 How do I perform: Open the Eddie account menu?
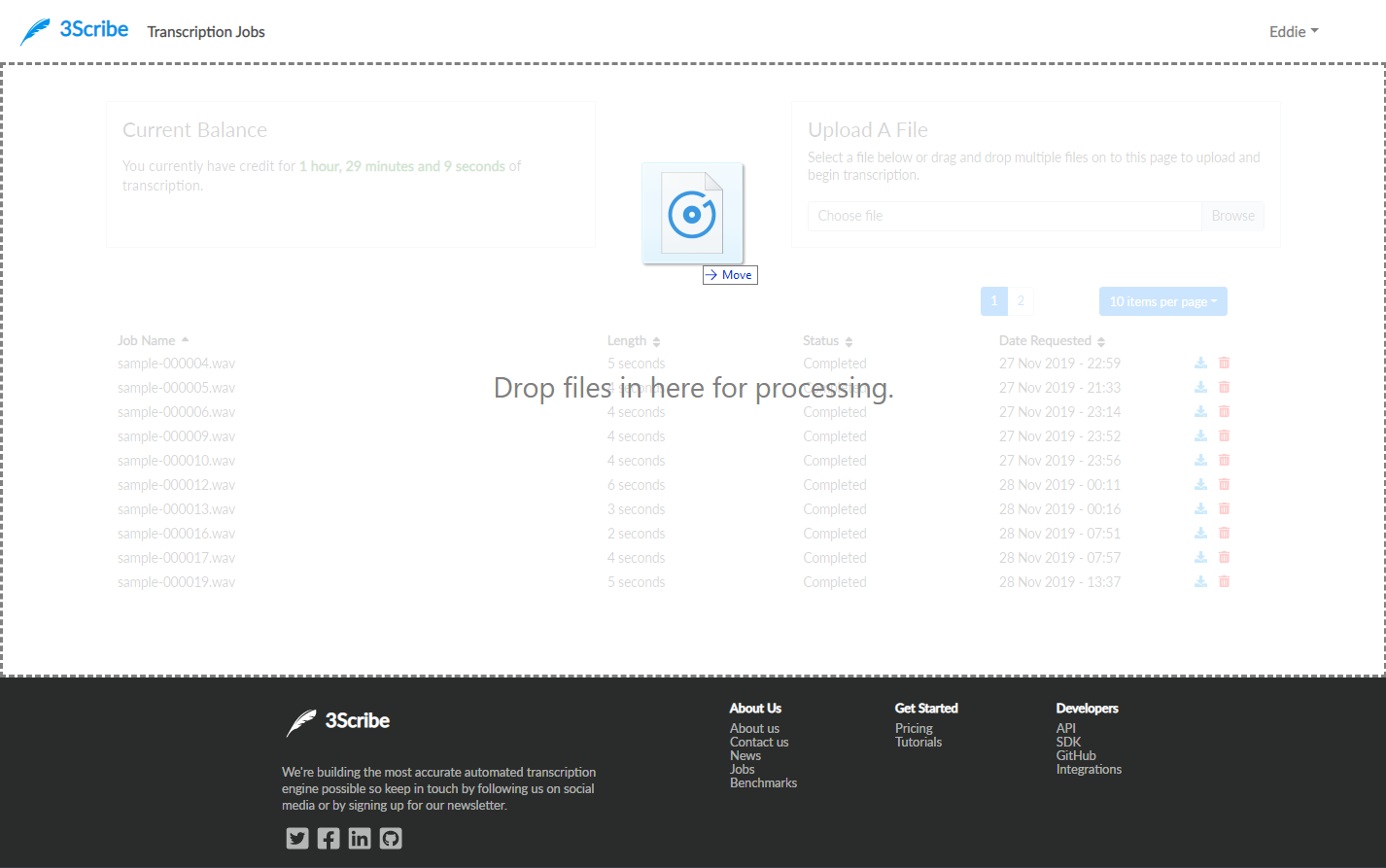tap(1293, 31)
